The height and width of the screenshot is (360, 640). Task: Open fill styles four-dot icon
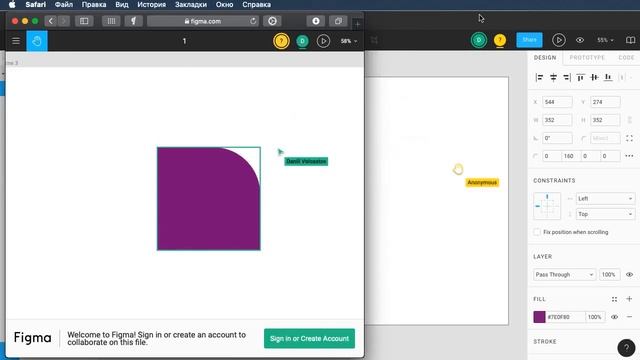tap(614, 299)
